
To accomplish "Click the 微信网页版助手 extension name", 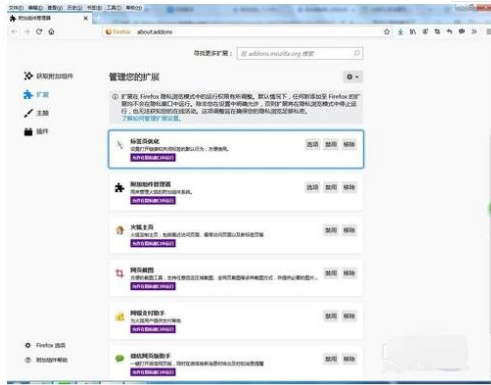I will pos(150,356).
